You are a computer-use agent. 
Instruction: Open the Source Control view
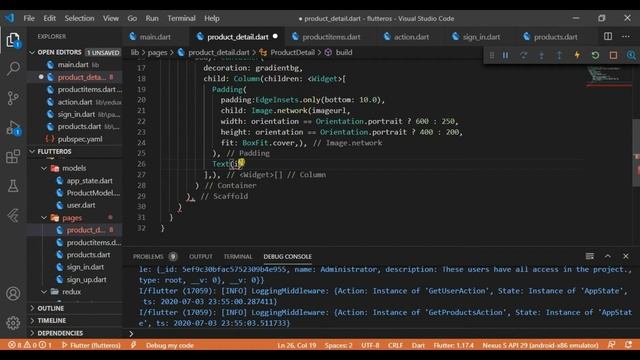coord(13,98)
